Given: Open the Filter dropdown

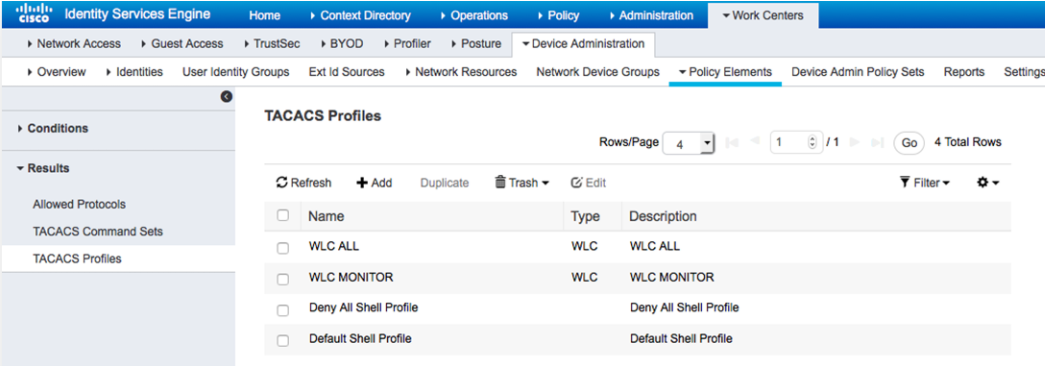Looking at the screenshot, I should point(924,183).
